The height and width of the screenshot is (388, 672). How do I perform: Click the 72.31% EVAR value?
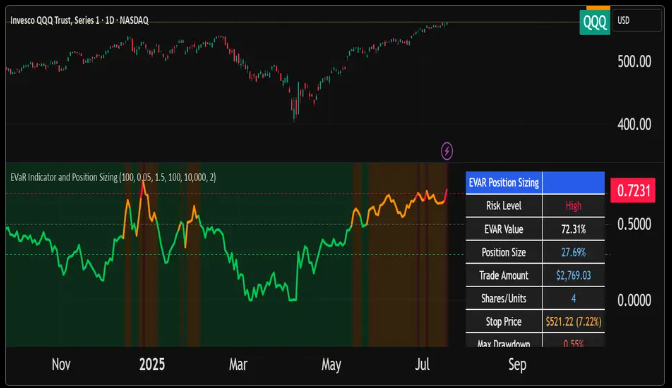(573, 229)
